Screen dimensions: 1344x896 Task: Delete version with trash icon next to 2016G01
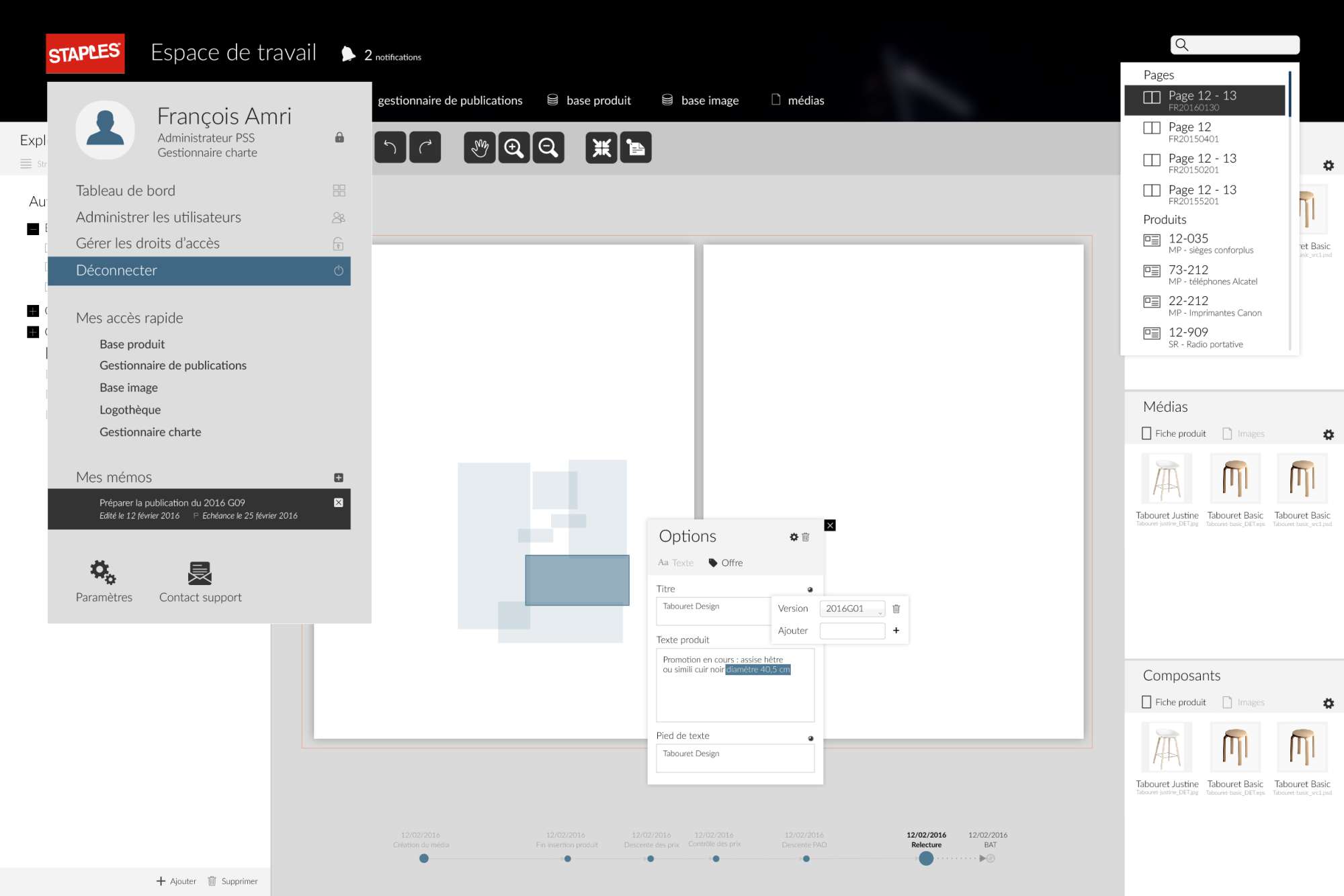tap(896, 609)
